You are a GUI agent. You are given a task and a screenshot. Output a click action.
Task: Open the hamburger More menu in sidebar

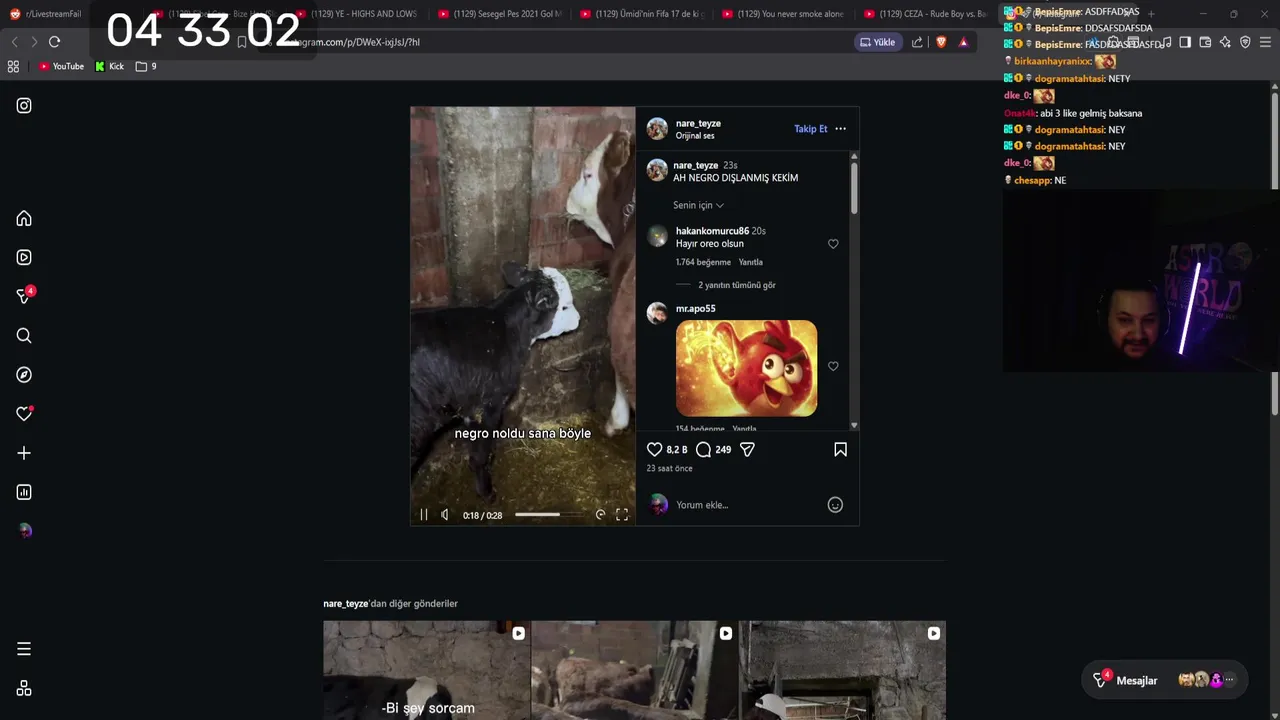pos(24,649)
